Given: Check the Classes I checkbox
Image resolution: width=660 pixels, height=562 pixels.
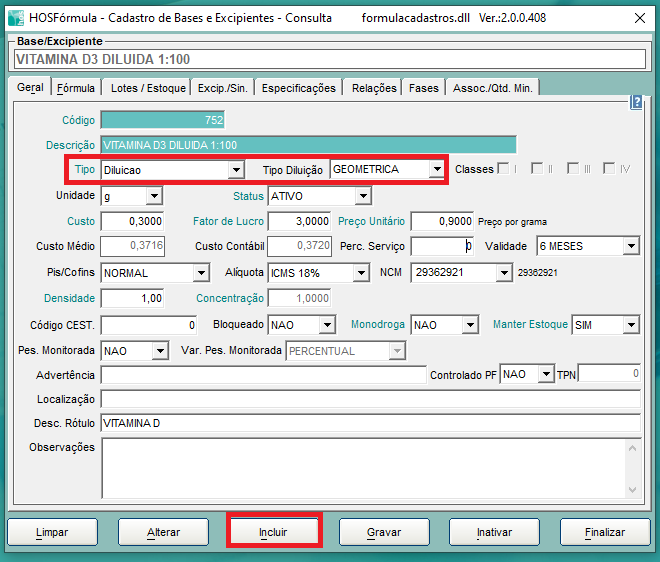Looking at the screenshot, I should click(504, 169).
